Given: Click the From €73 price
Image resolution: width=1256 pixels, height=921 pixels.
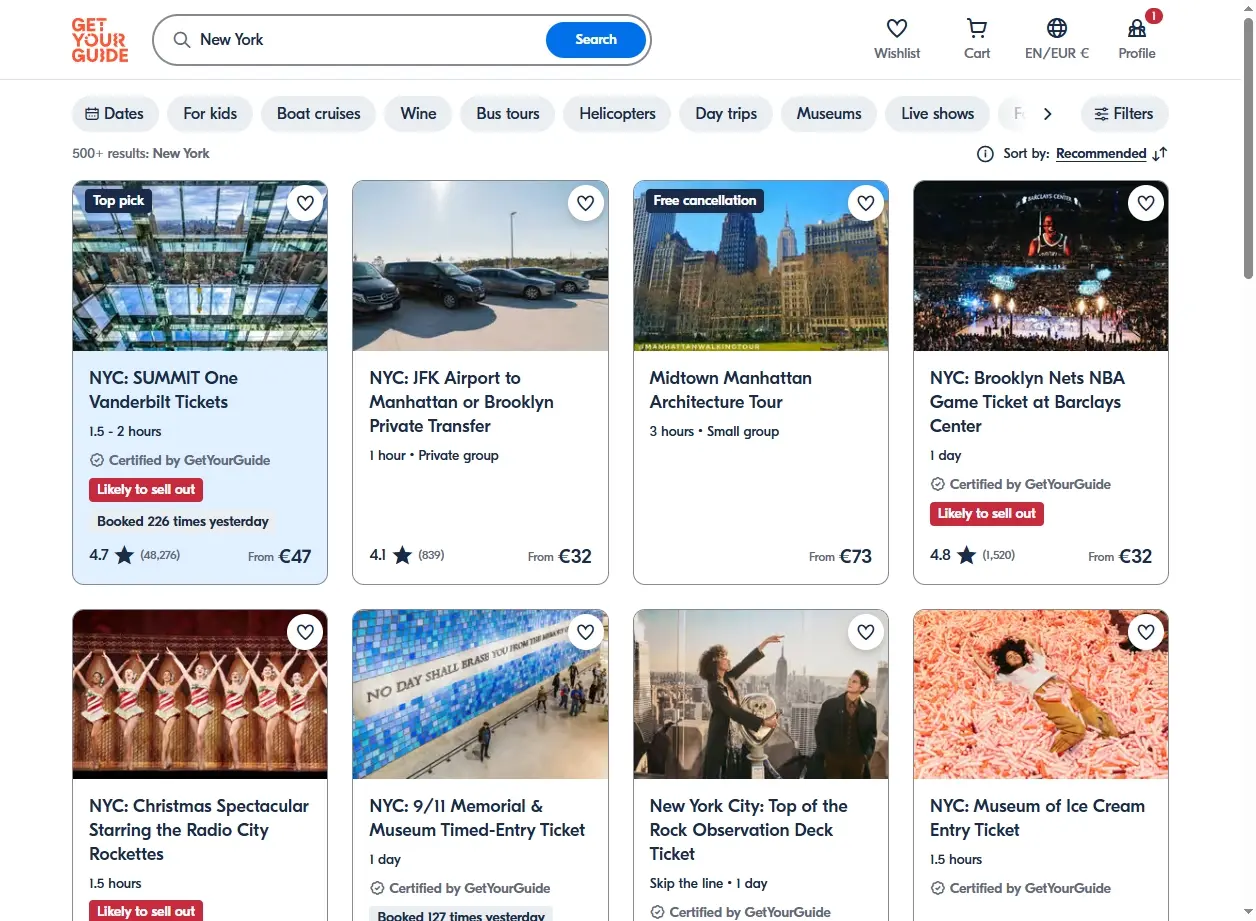Looking at the screenshot, I should tap(841, 556).
